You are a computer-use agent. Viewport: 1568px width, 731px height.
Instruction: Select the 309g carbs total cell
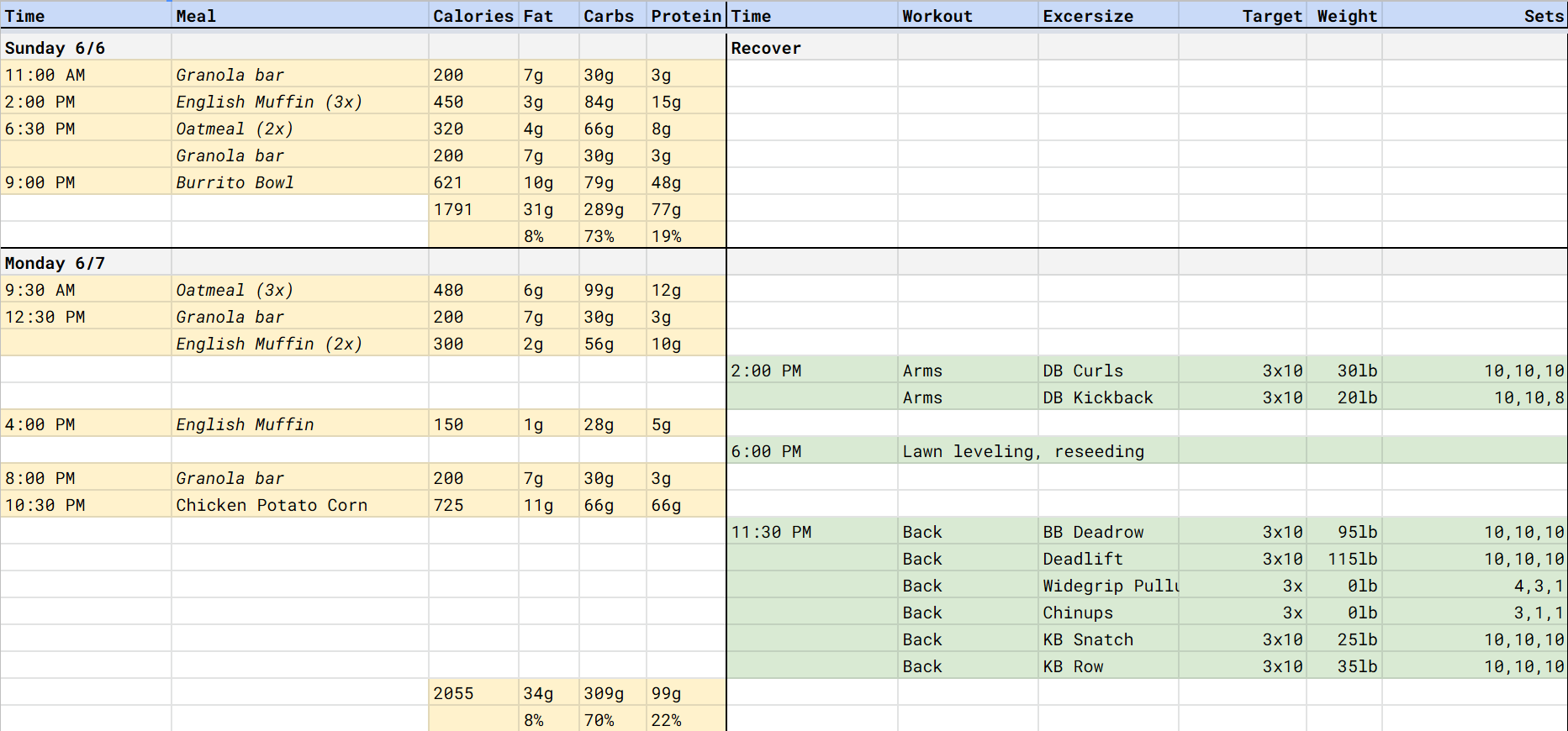613,692
